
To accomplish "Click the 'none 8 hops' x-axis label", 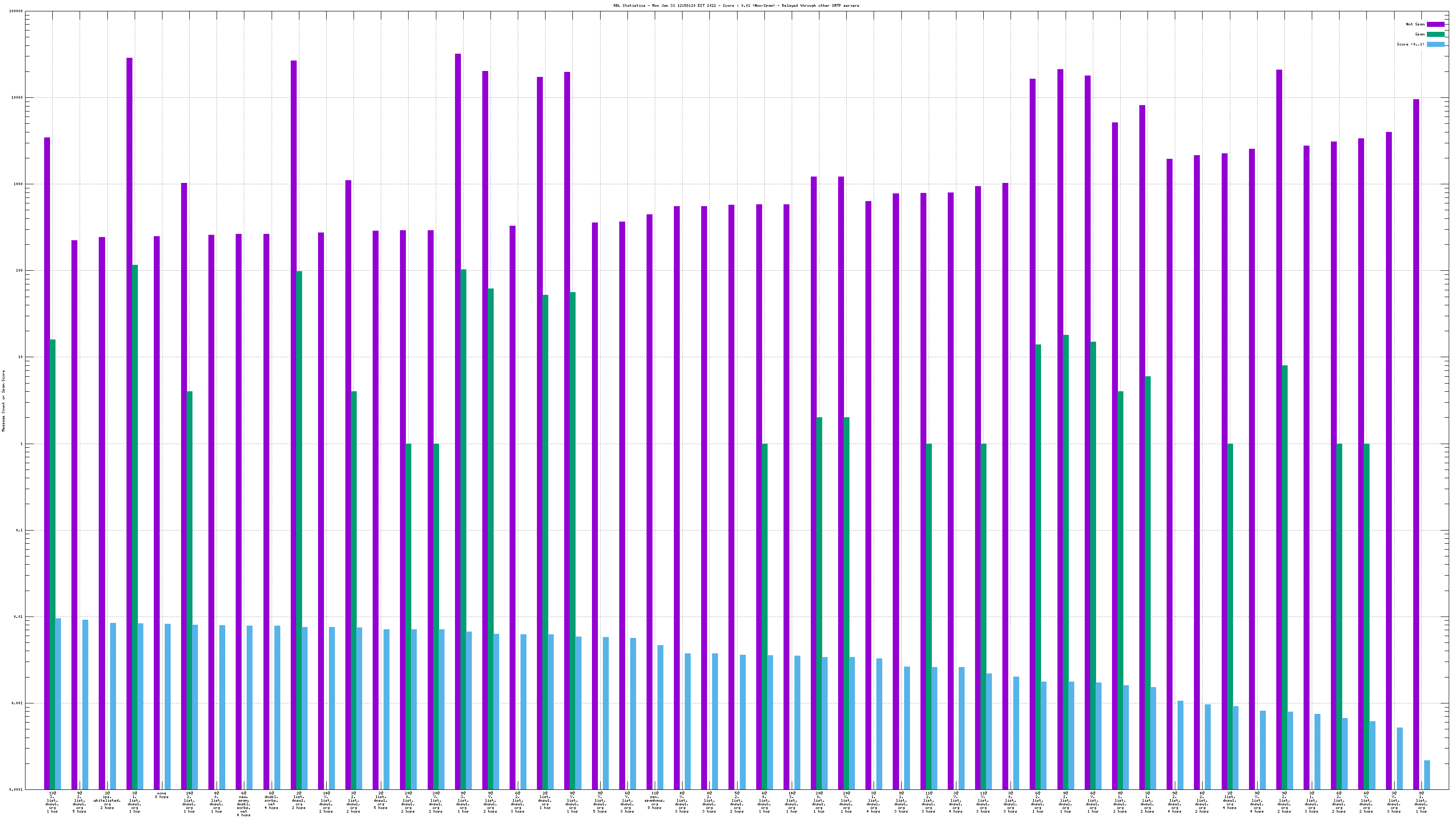I will [162, 795].
